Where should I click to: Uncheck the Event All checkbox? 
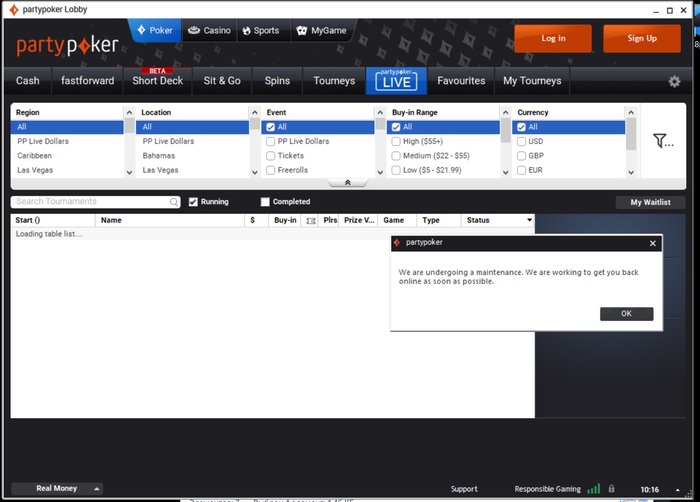coord(271,127)
